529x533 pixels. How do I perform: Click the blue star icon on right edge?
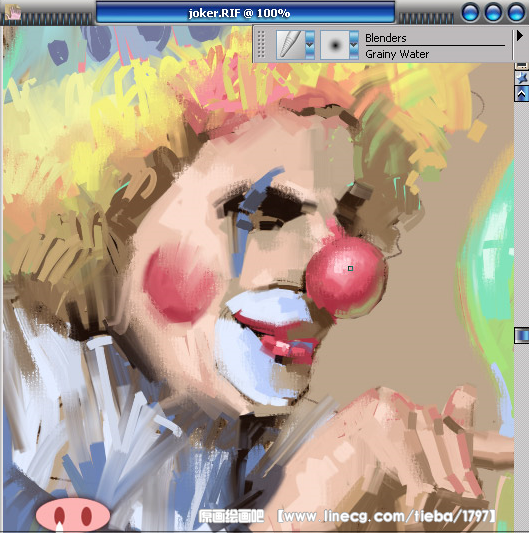522,78
